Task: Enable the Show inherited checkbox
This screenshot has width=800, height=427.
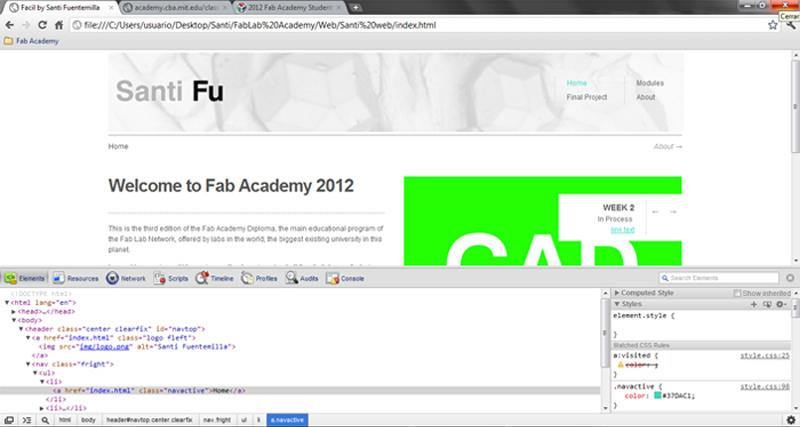Action: [737, 293]
